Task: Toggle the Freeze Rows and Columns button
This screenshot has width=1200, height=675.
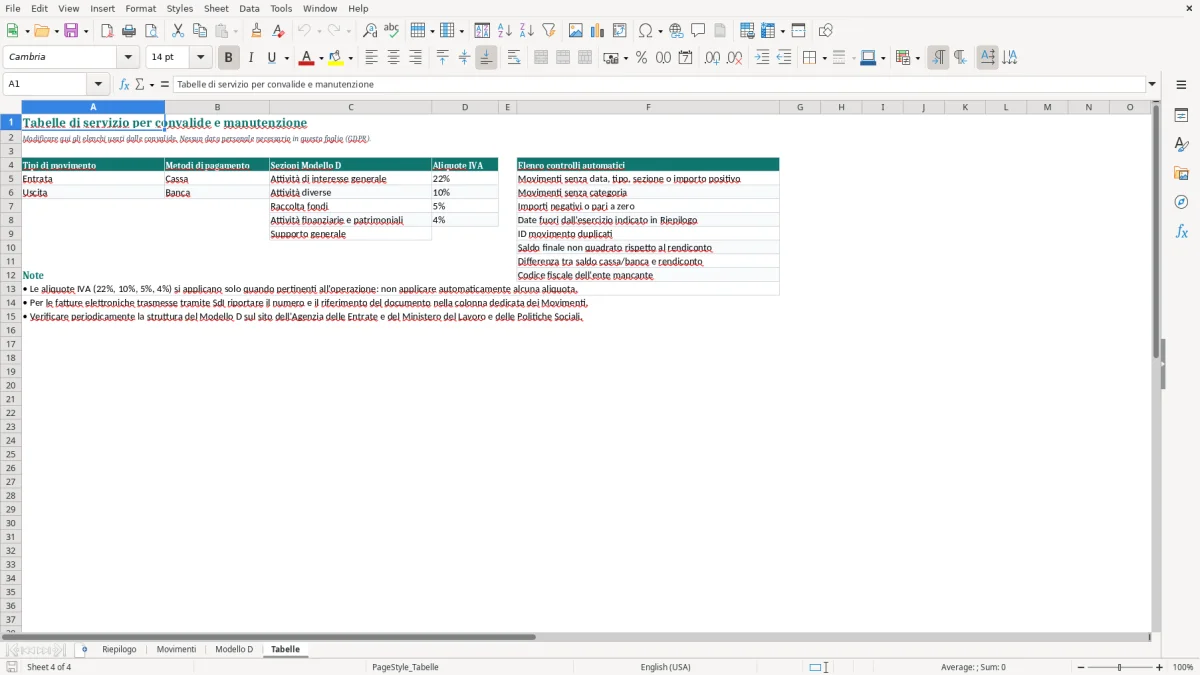Action: [768, 31]
